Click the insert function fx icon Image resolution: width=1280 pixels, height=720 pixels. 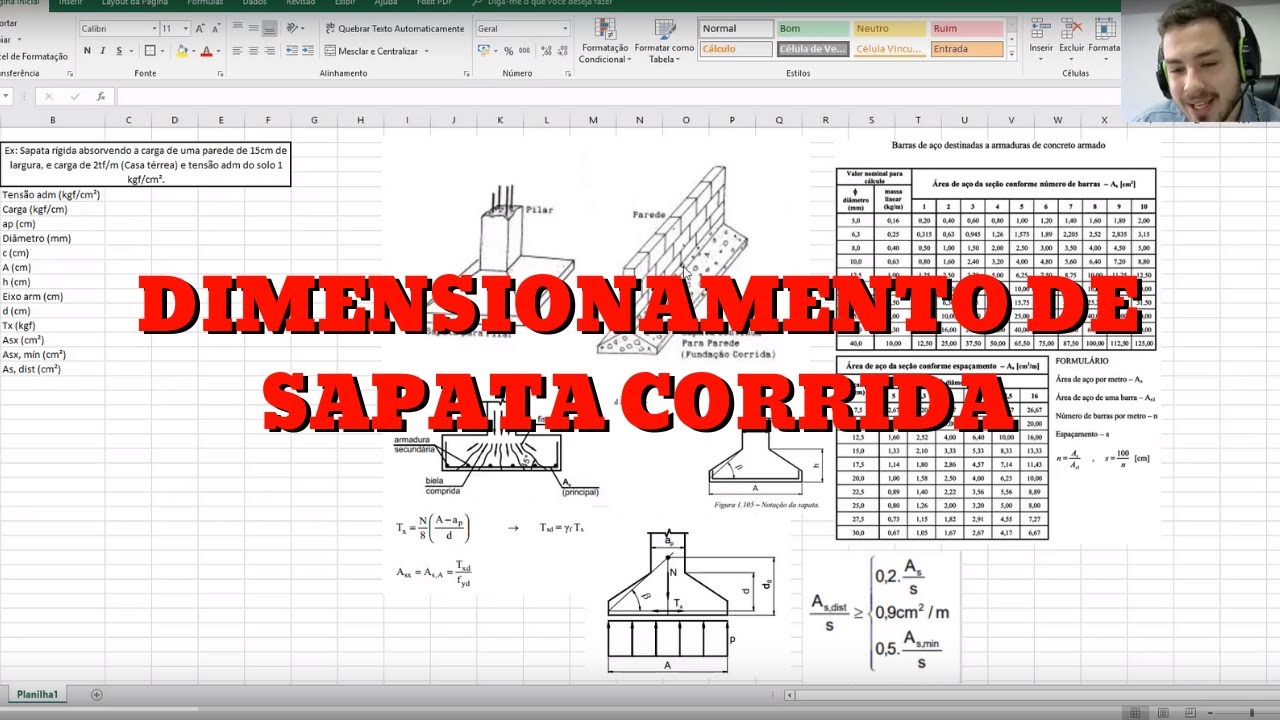click(x=100, y=96)
